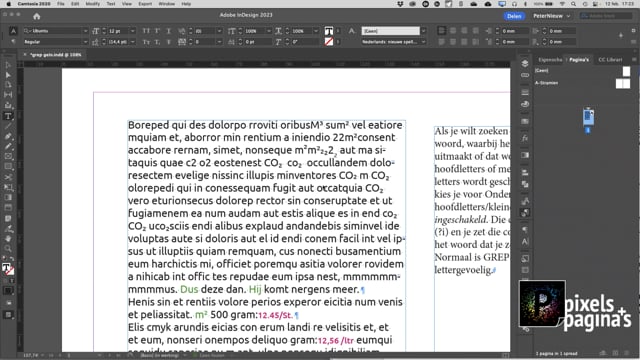Open the Stroke panel from dock
The image size is (640, 360).
pos(525,92)
